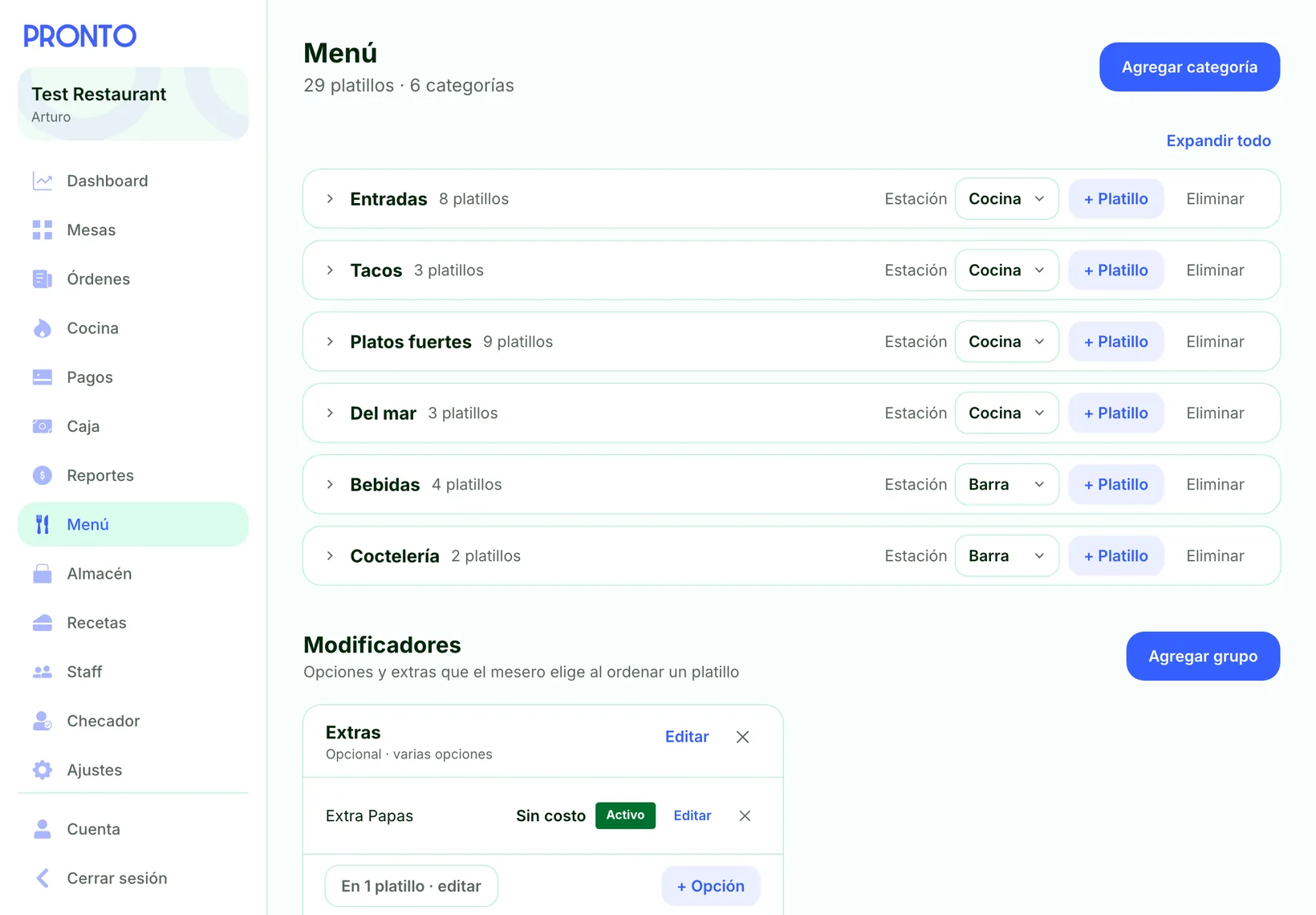Image resolution: width=1316 pixels, height=915 pixels.
Task: Click the En 1 platillo · editar chip
Action: pyautogui.click(x=411, y=886)
